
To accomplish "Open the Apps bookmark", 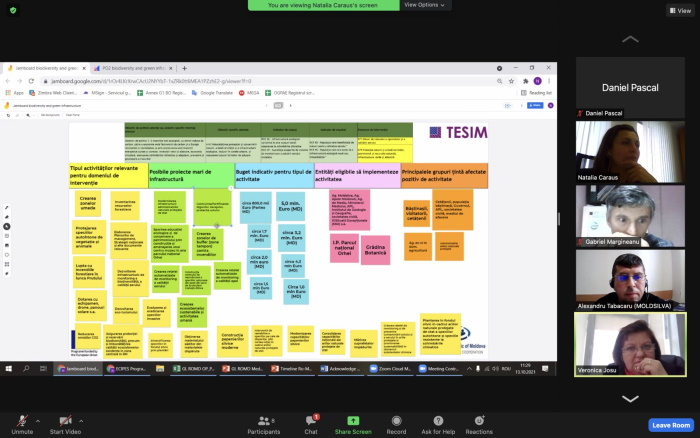I will coord(14,93).
